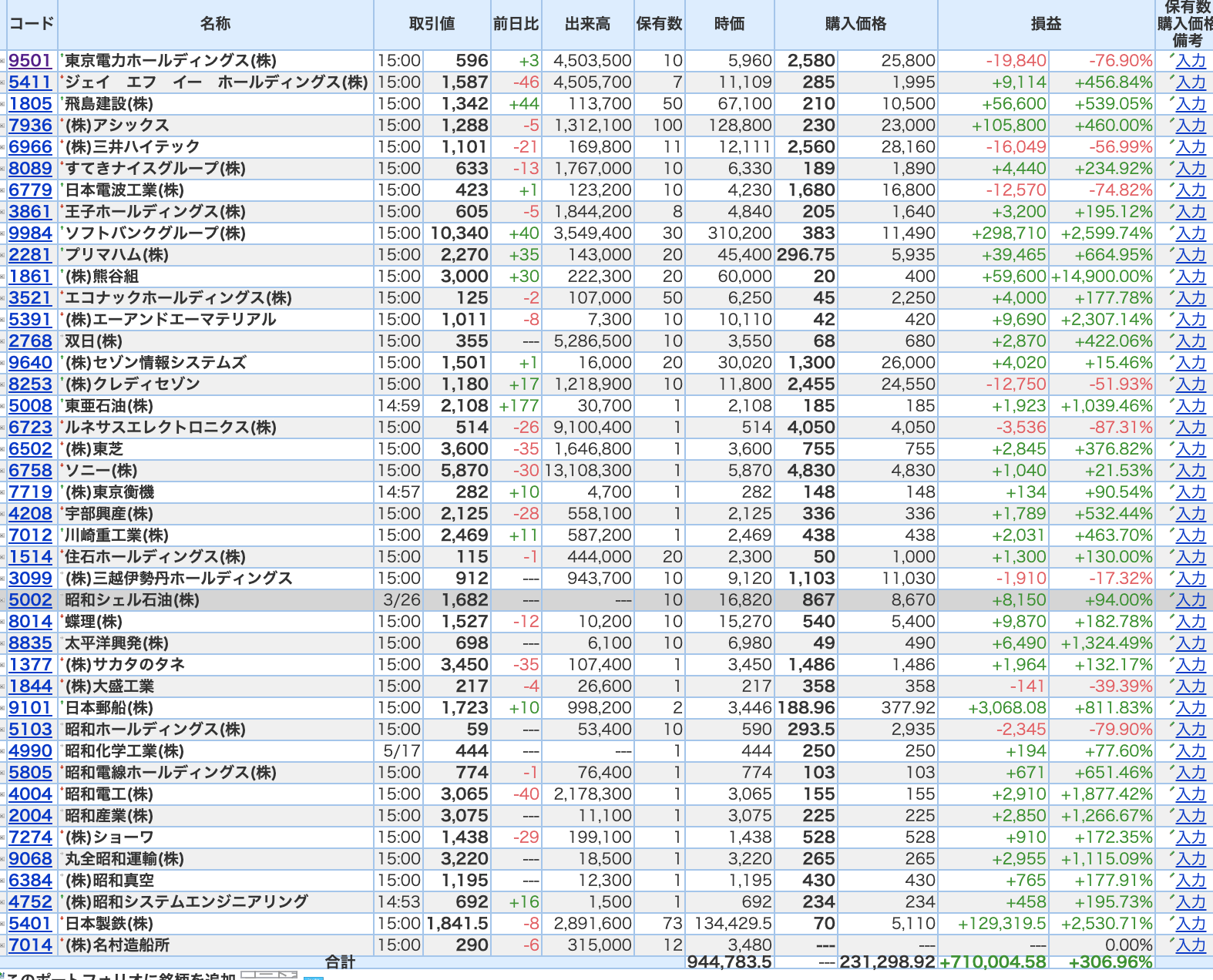Click 入力 link in ソニー row

[1191, 471]
